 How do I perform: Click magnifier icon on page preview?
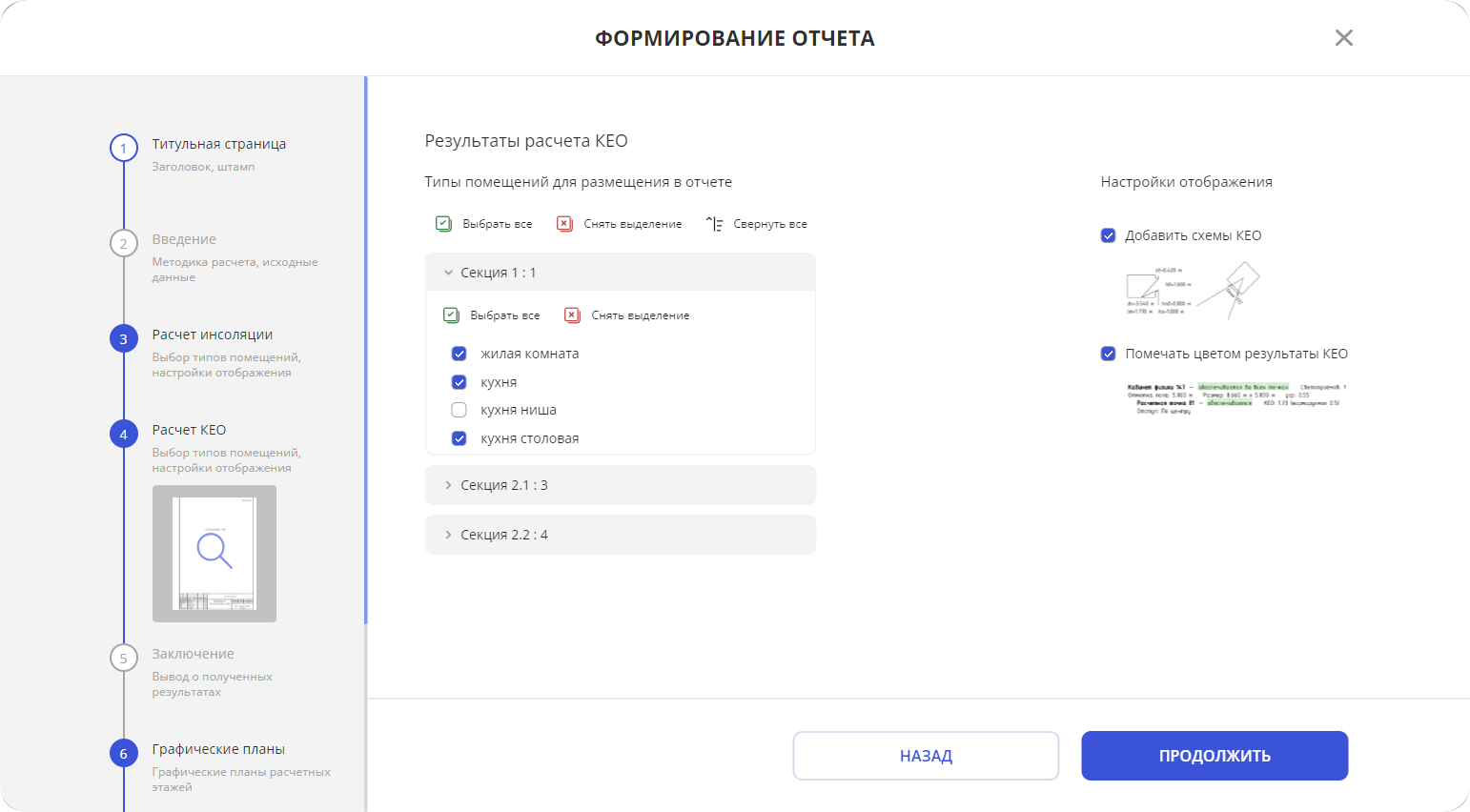pyautogui.click(x=214, y=551)
